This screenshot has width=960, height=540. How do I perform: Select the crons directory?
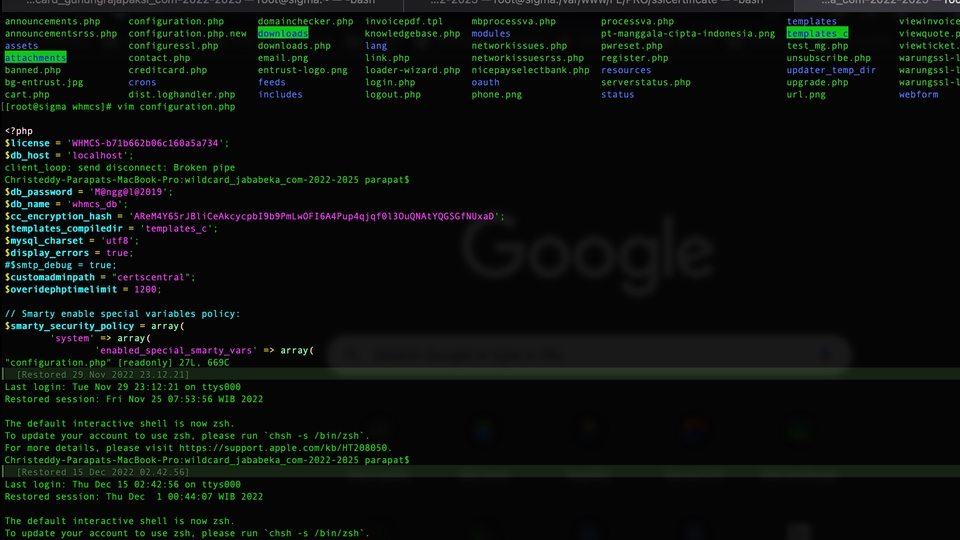[143, 83]
